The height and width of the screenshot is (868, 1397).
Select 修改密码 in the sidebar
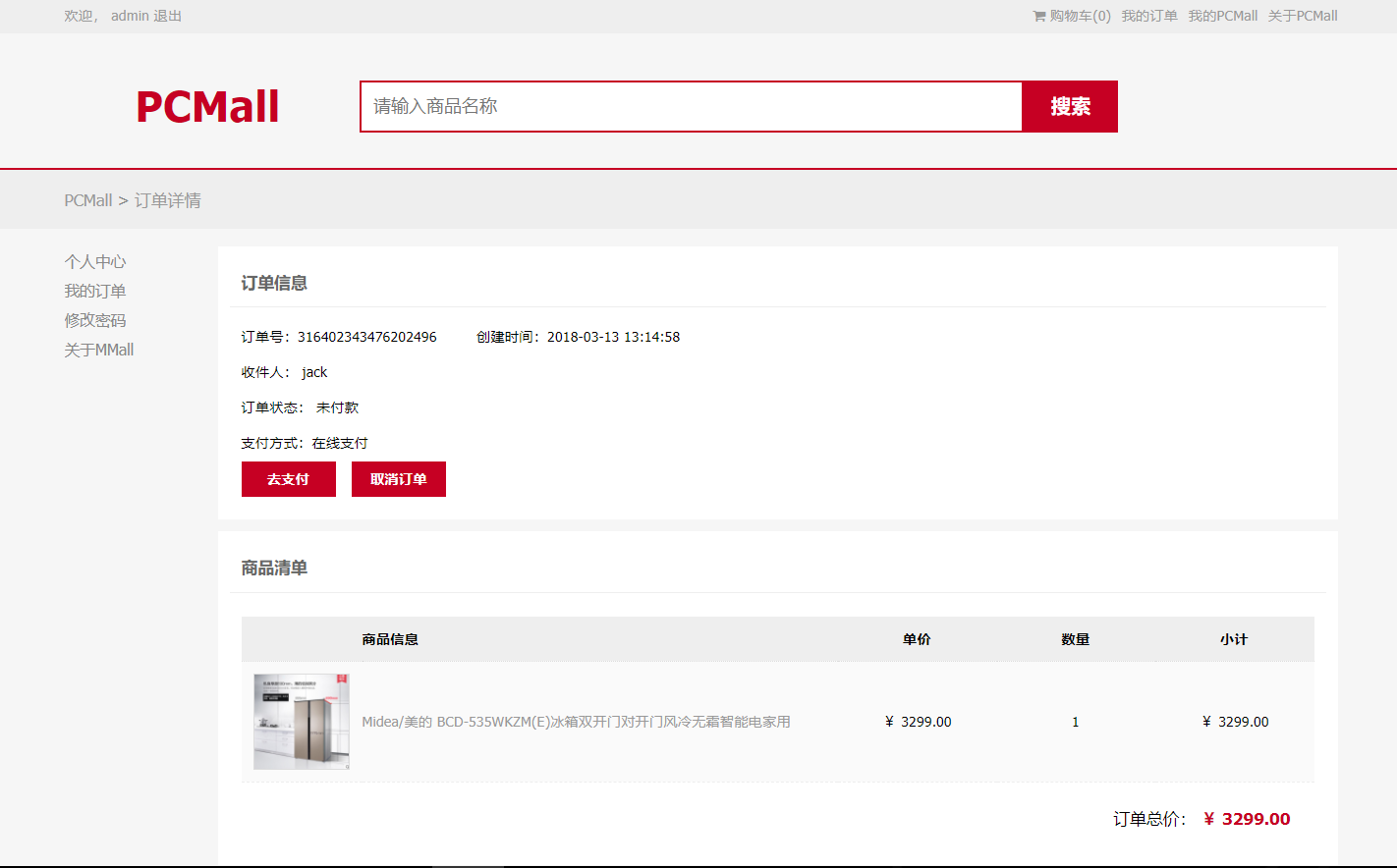click(x=95, y=320)
